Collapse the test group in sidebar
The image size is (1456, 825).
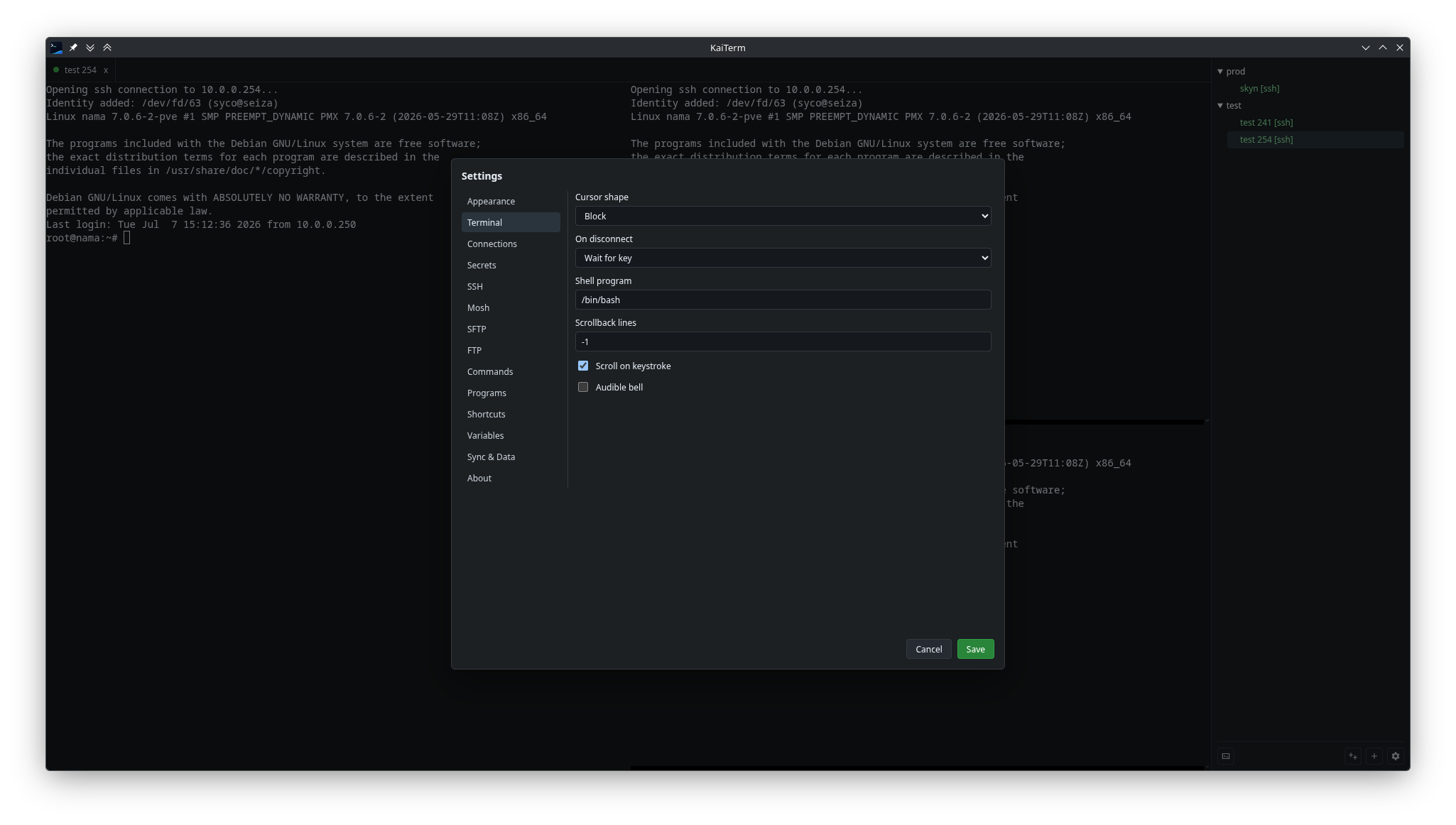[1220, 106]
